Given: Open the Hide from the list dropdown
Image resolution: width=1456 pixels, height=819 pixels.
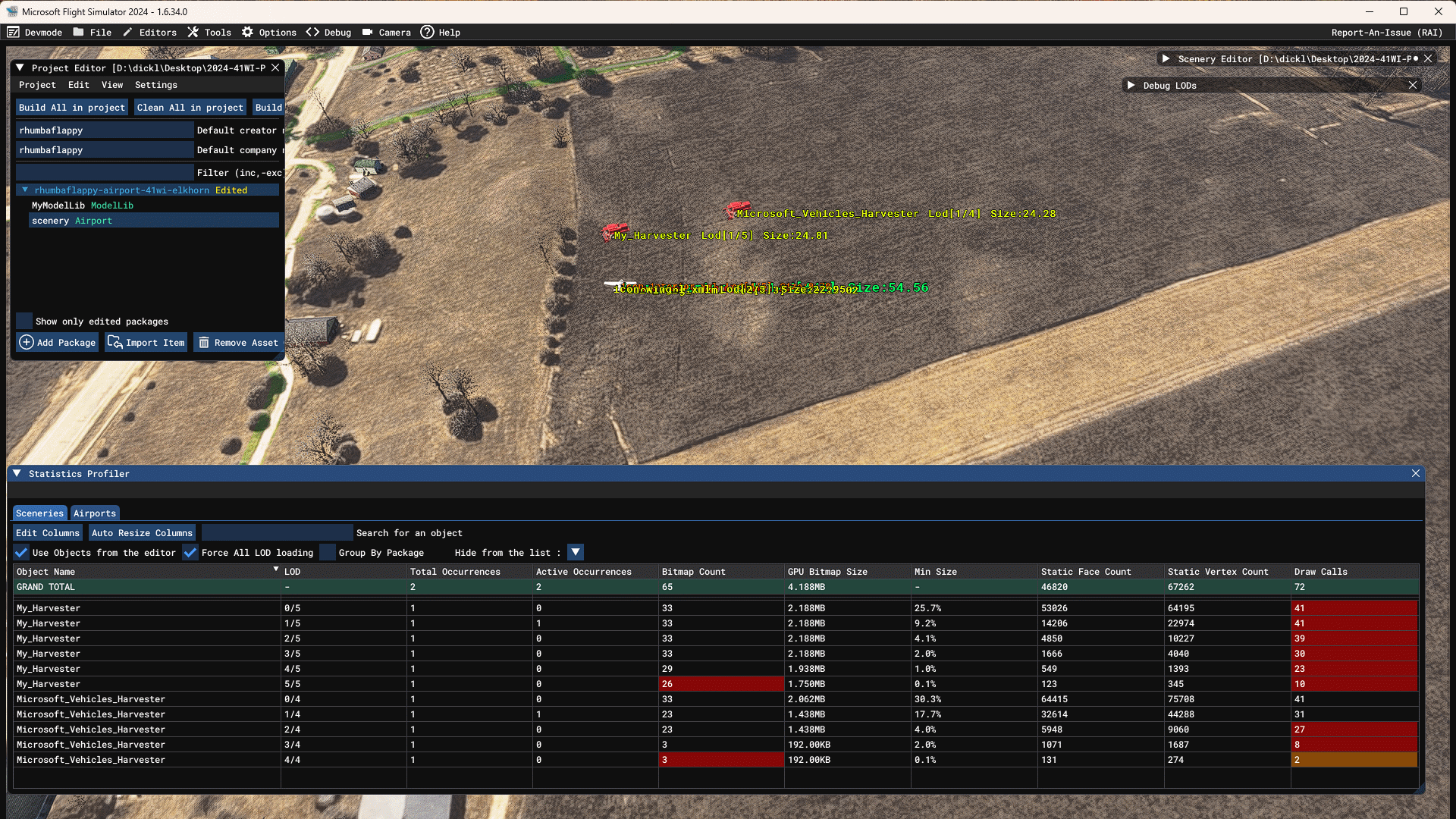Looking at the screenshot, I should (x=576, y=553).
